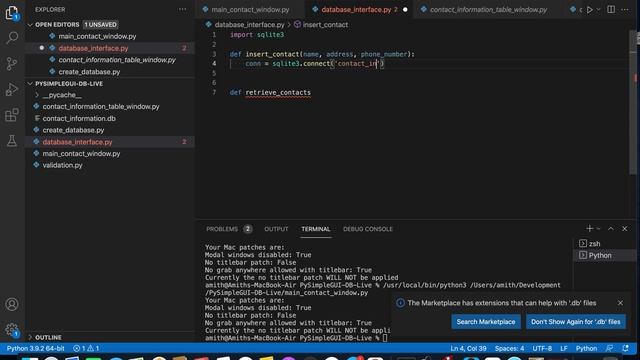Open the Problems panel tab

click(229, 229)
